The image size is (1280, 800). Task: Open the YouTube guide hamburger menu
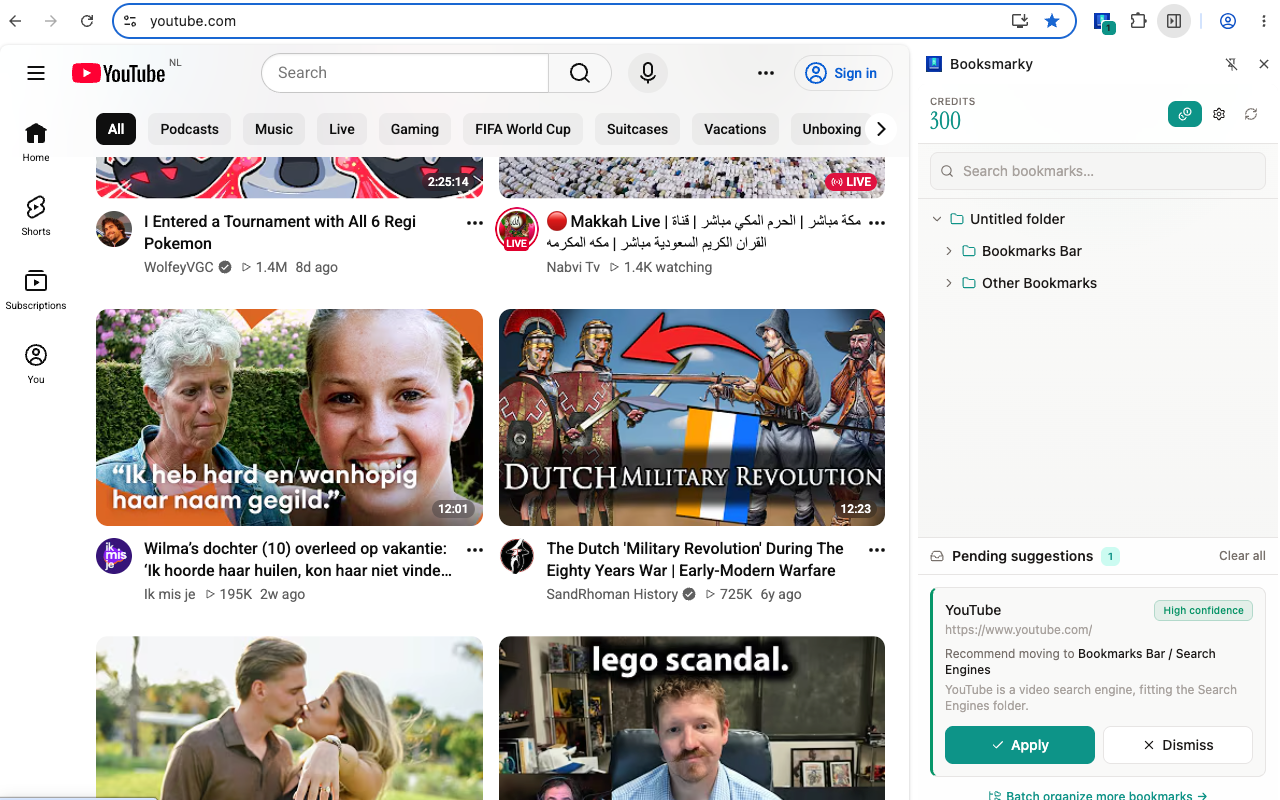36,73
